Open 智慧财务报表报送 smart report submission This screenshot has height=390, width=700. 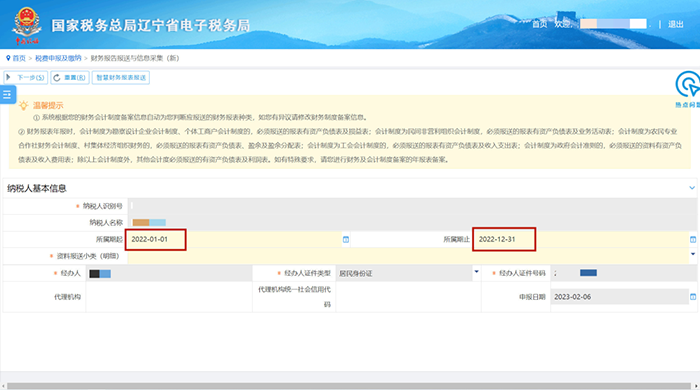pos(121,78)
